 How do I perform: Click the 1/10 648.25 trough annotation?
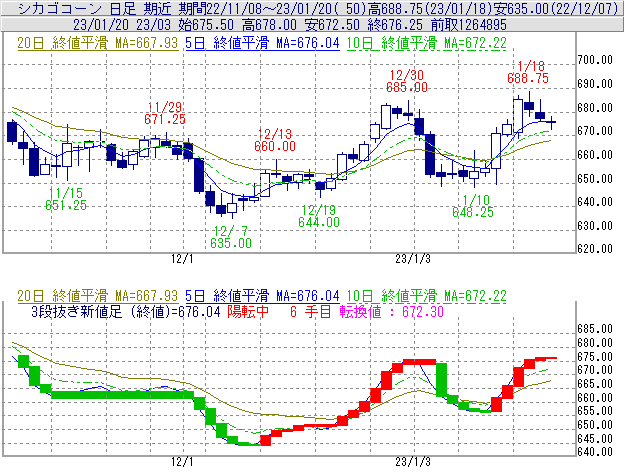coord(473,206)
